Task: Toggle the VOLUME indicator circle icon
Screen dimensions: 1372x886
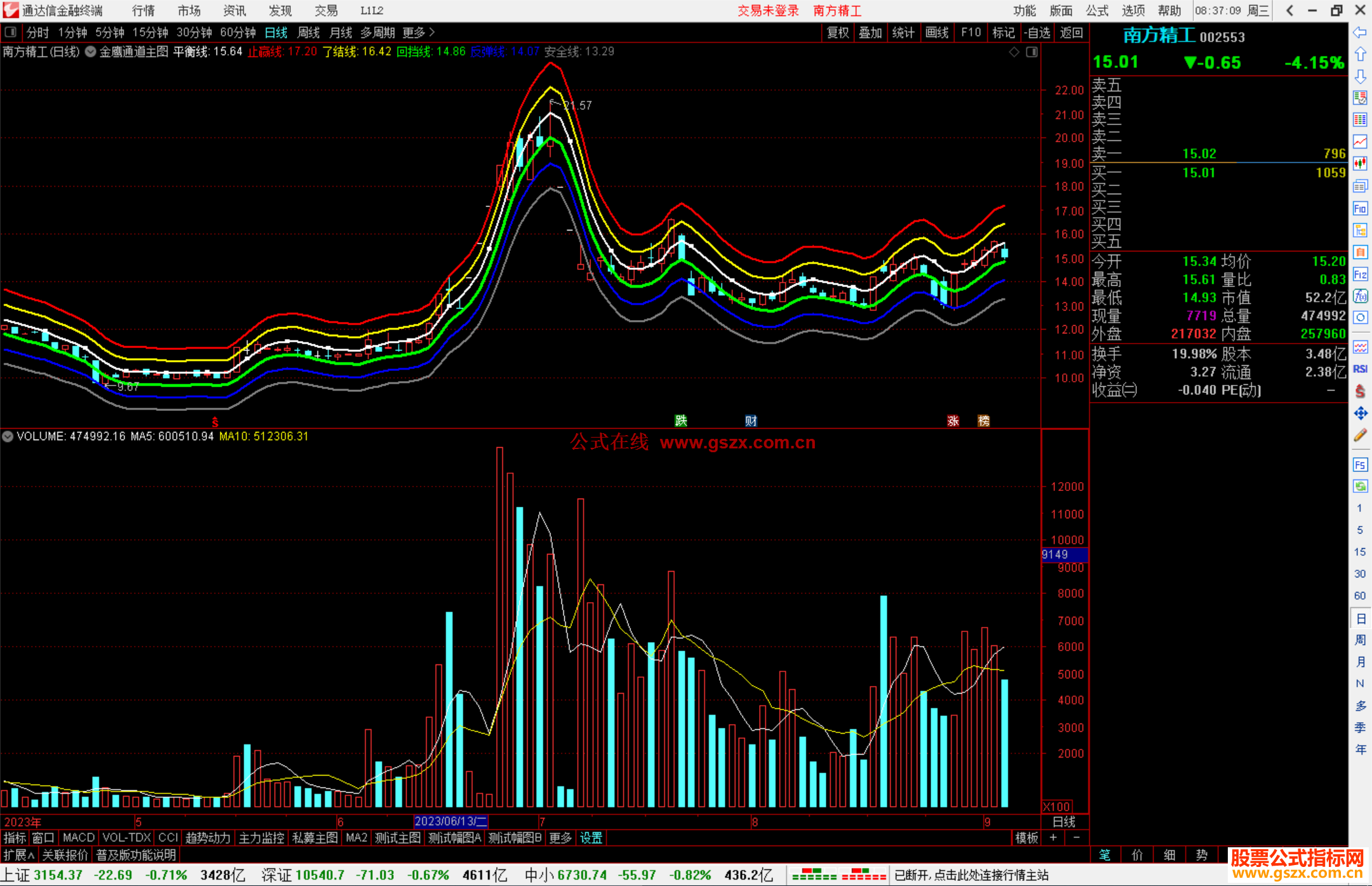Action: click(8, 436)
